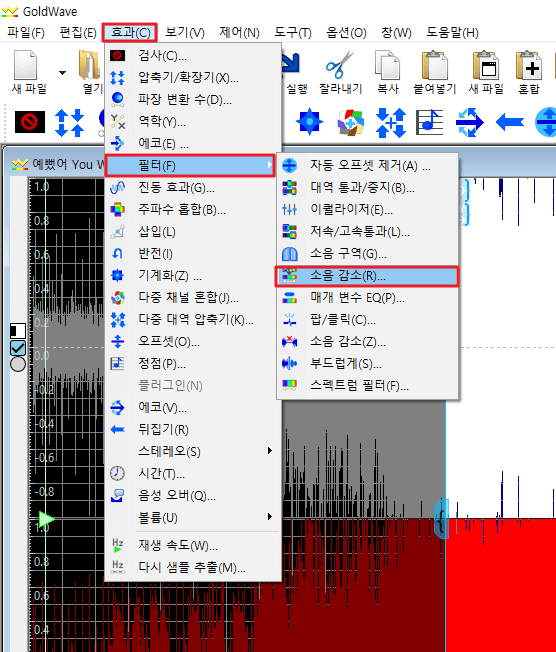The width and height of the screenshot is (556, 652).
Task: Select 다시 샘플 추출(M)... menu item
Action: 193,567
